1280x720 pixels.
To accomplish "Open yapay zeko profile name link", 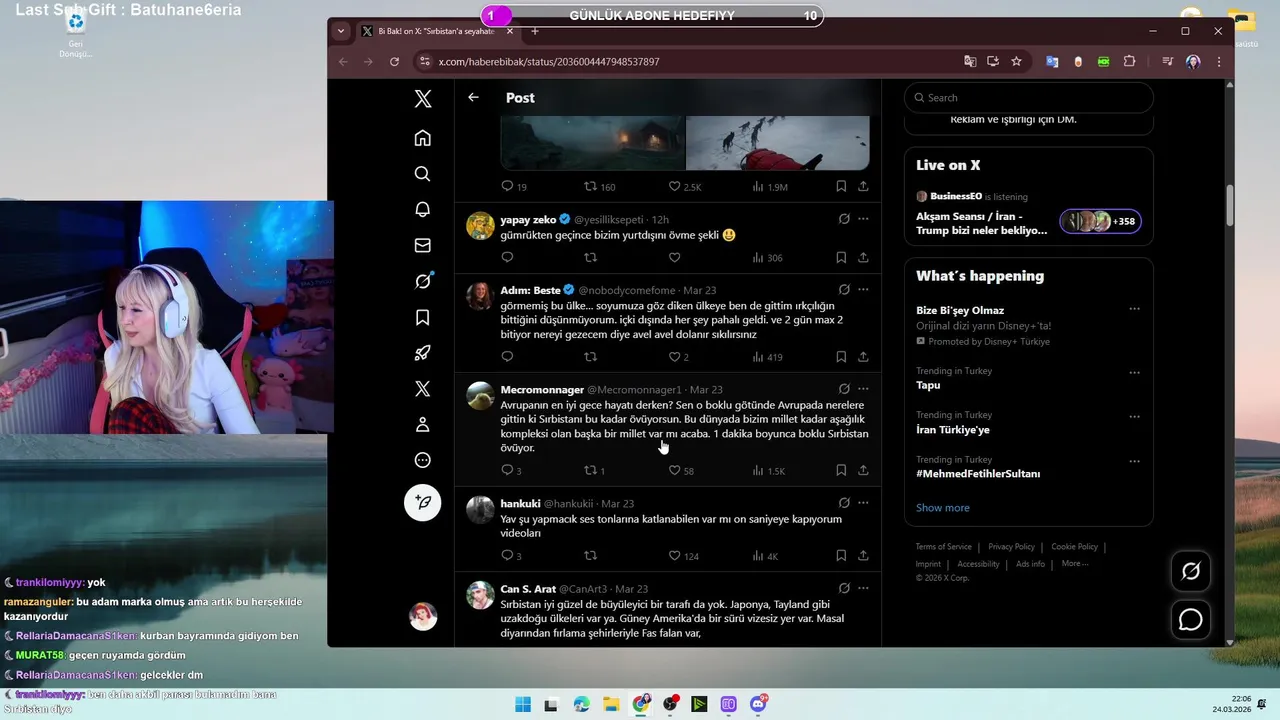I will 528,220.
